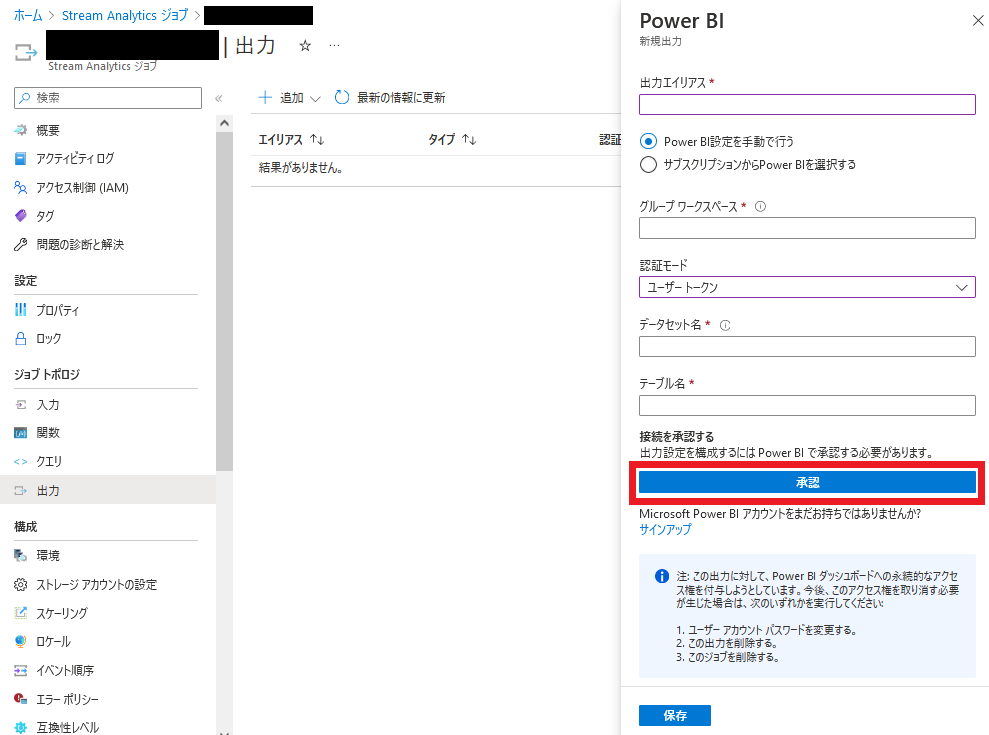989x735 pixels.
Task: Click the blue 承認 button
Action: (x=806, y=482)
